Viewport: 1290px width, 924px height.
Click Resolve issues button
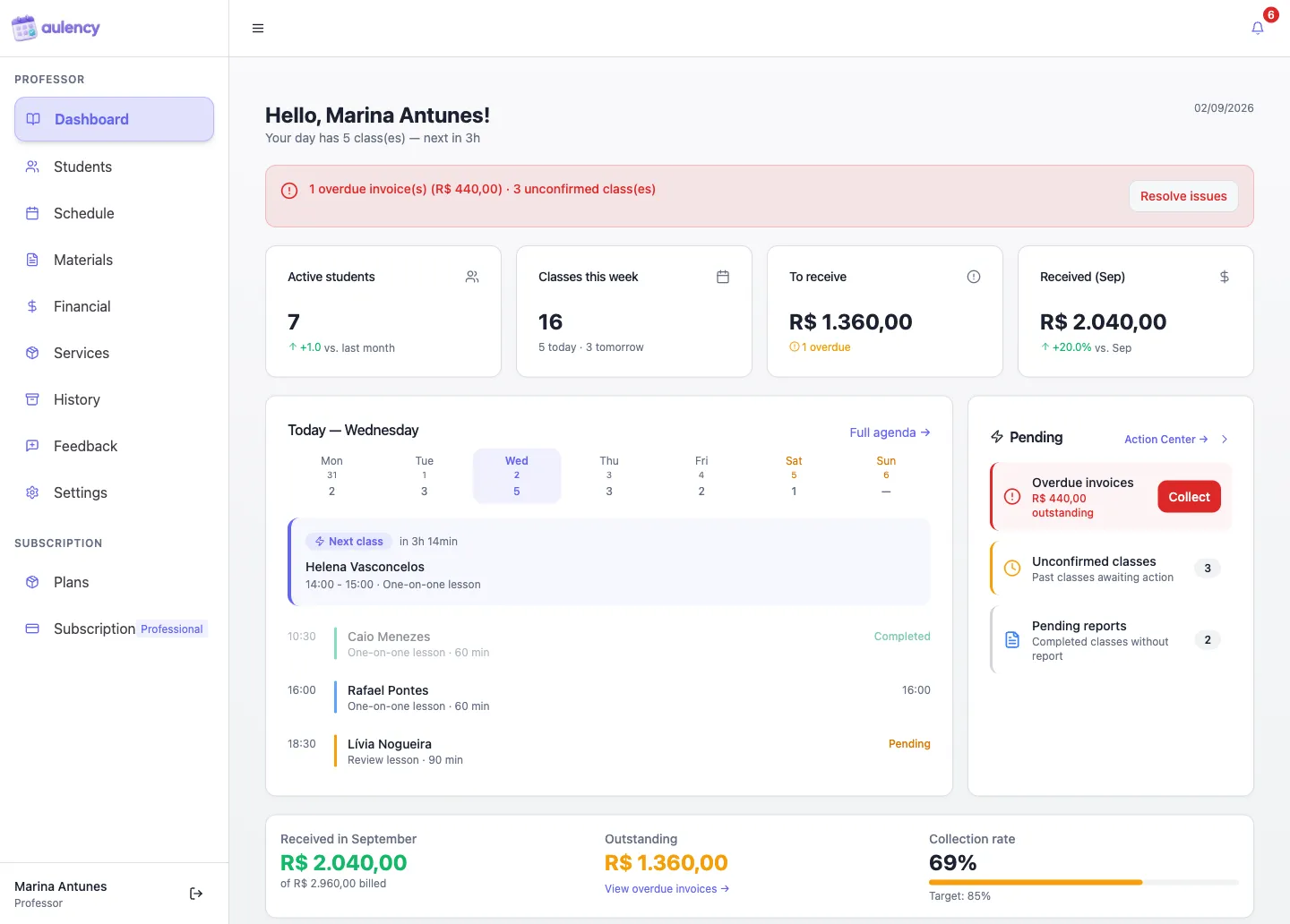[x=1183, y=196]
